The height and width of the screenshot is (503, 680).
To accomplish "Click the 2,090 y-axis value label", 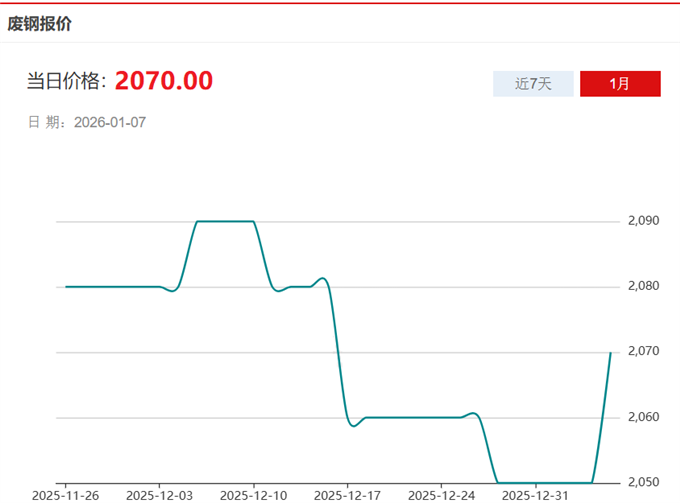I will (645, 220).
